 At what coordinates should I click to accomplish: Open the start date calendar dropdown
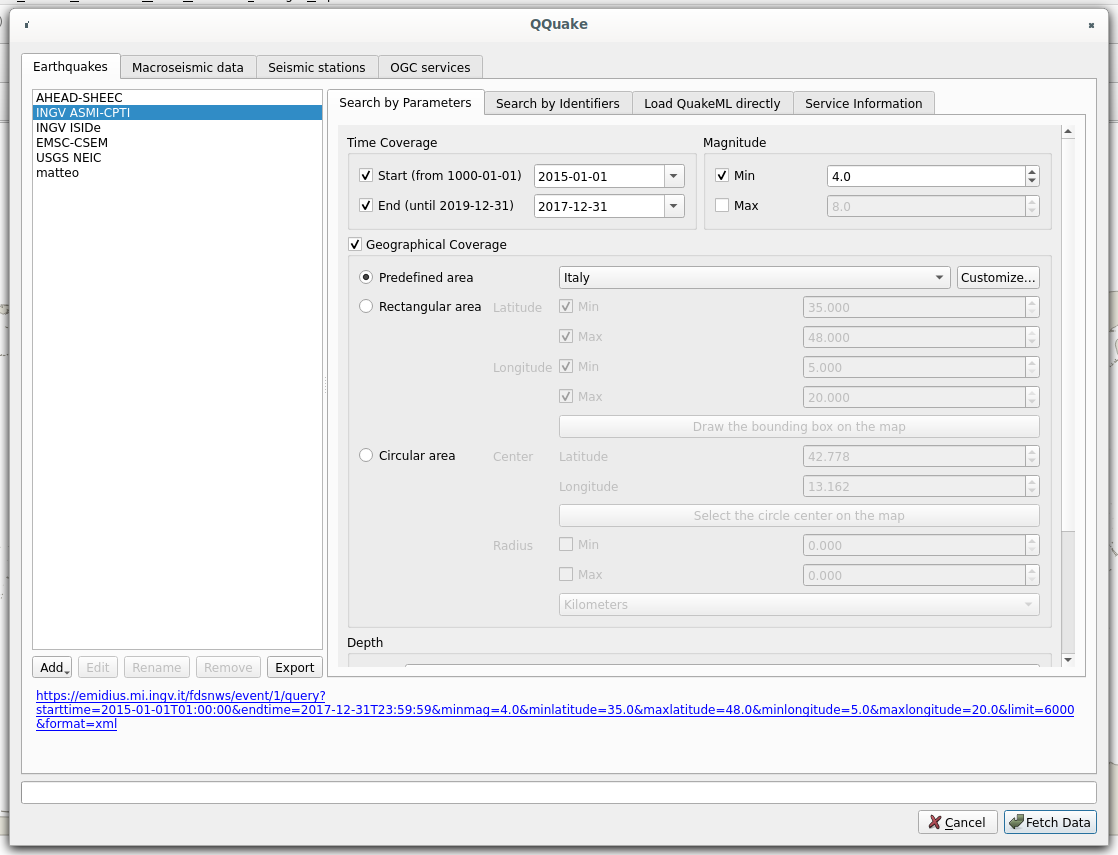tap(673, 175)
